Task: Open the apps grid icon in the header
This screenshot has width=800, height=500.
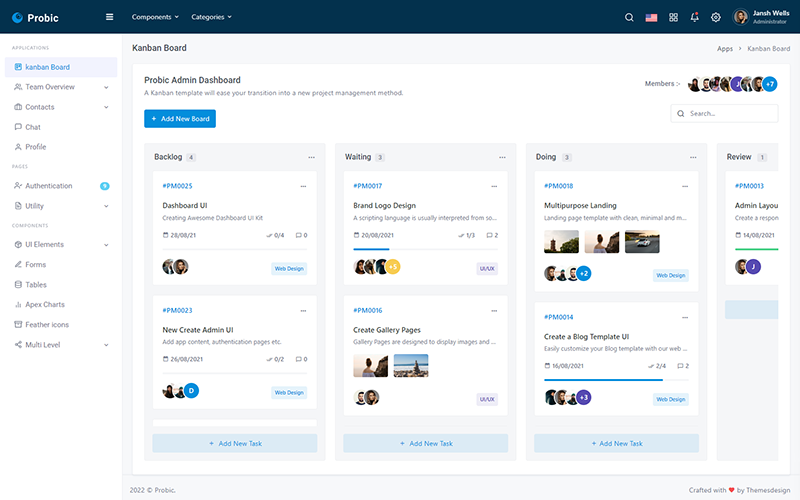Action: tap(673, 17)
